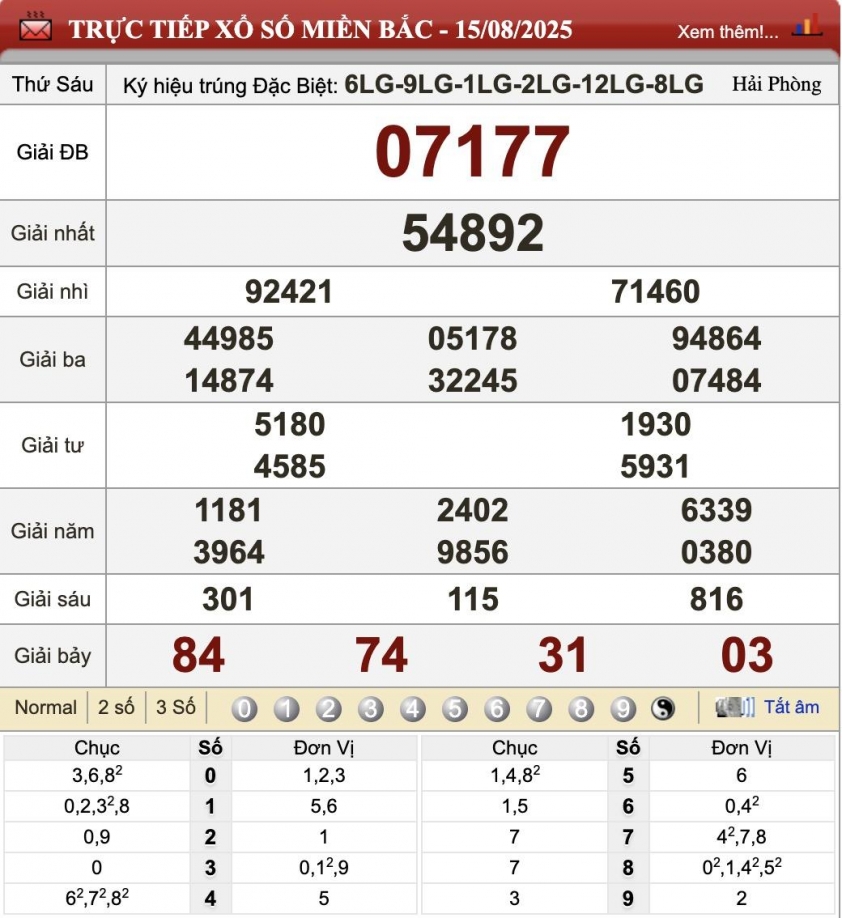Click the first prize number 54892

tap(472, 233)
